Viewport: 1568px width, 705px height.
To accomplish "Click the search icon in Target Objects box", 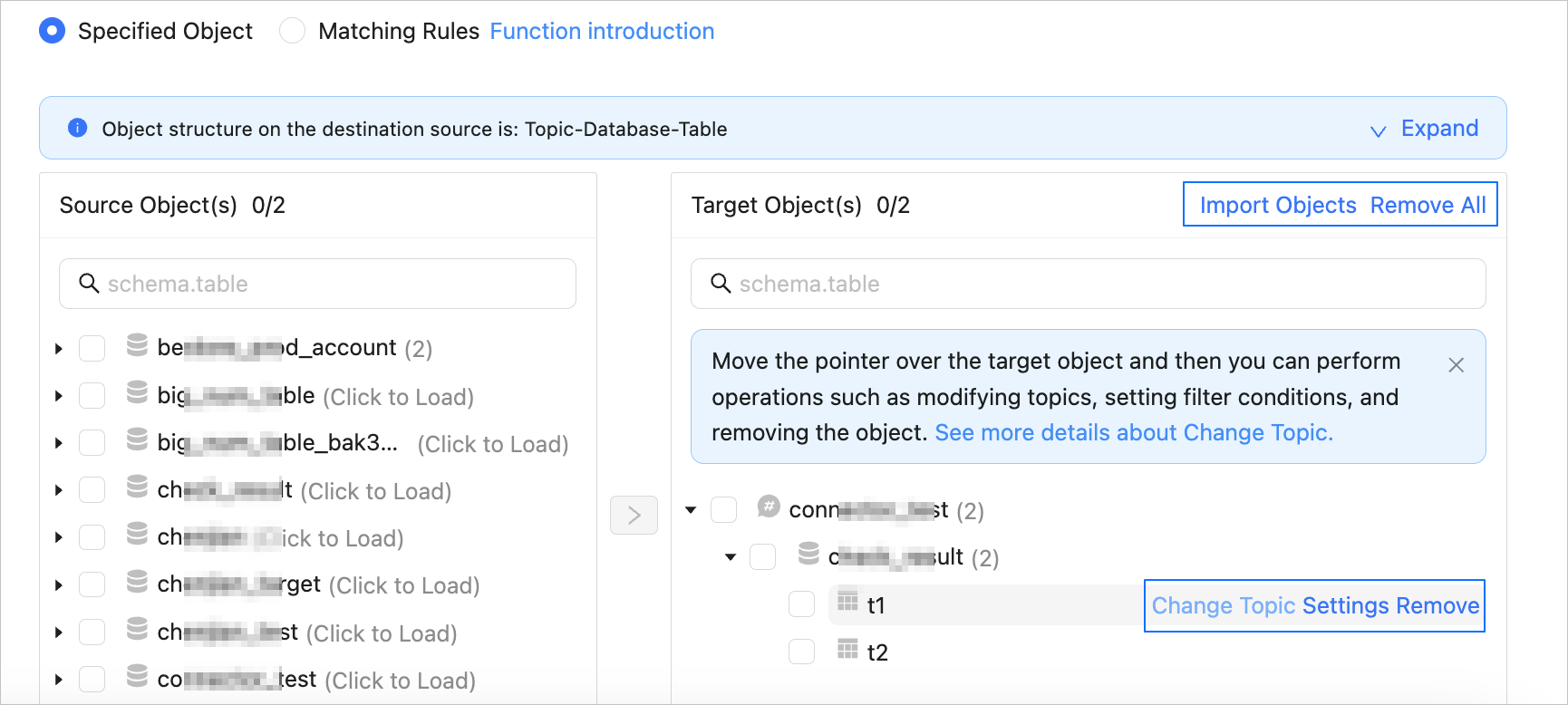I will tap(721, 284).
